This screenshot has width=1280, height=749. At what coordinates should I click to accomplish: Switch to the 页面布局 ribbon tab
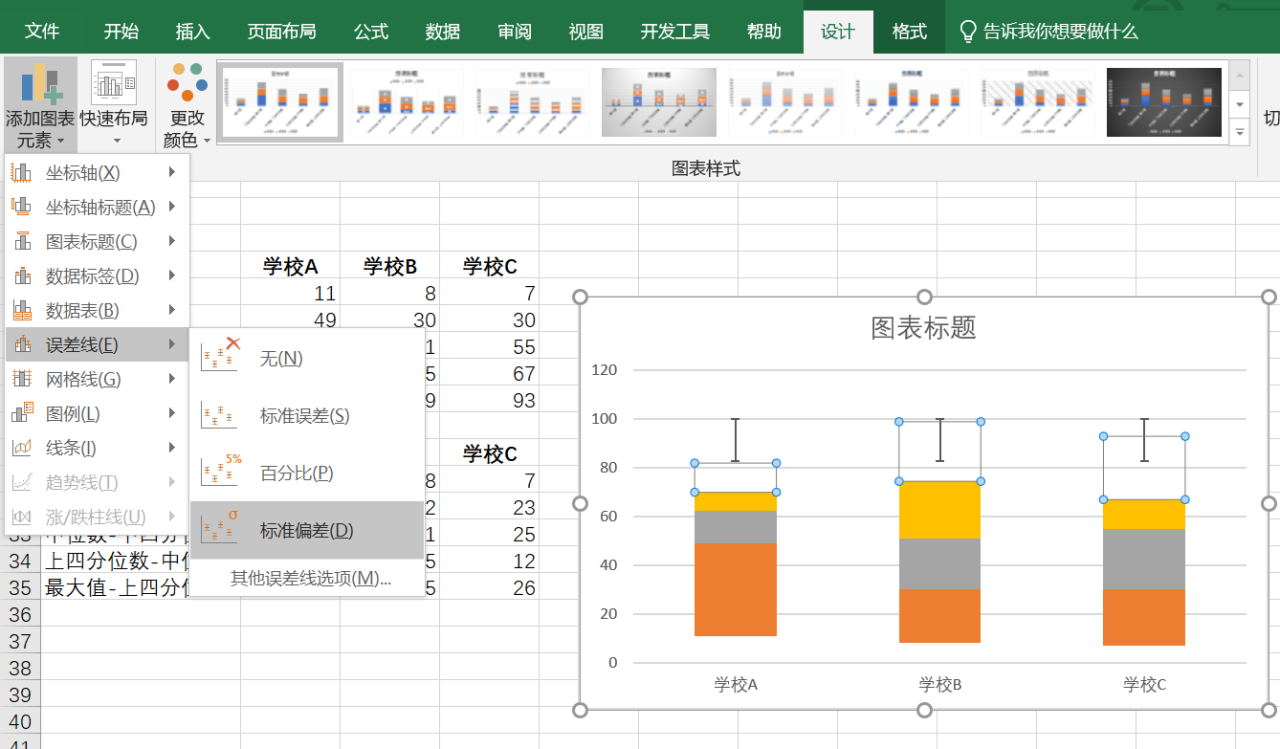click(282, 31)
